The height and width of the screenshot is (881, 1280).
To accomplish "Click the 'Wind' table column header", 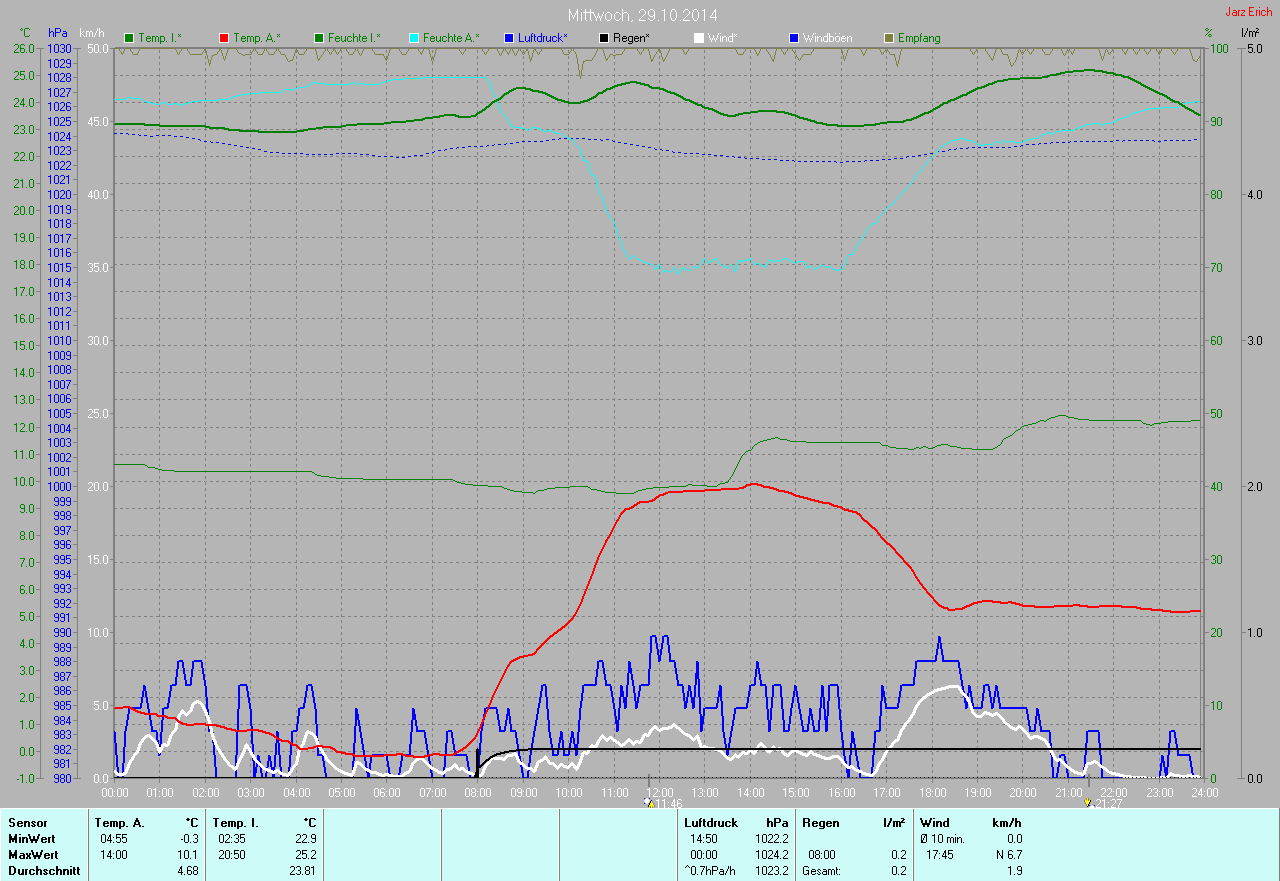I will [935, 823].
